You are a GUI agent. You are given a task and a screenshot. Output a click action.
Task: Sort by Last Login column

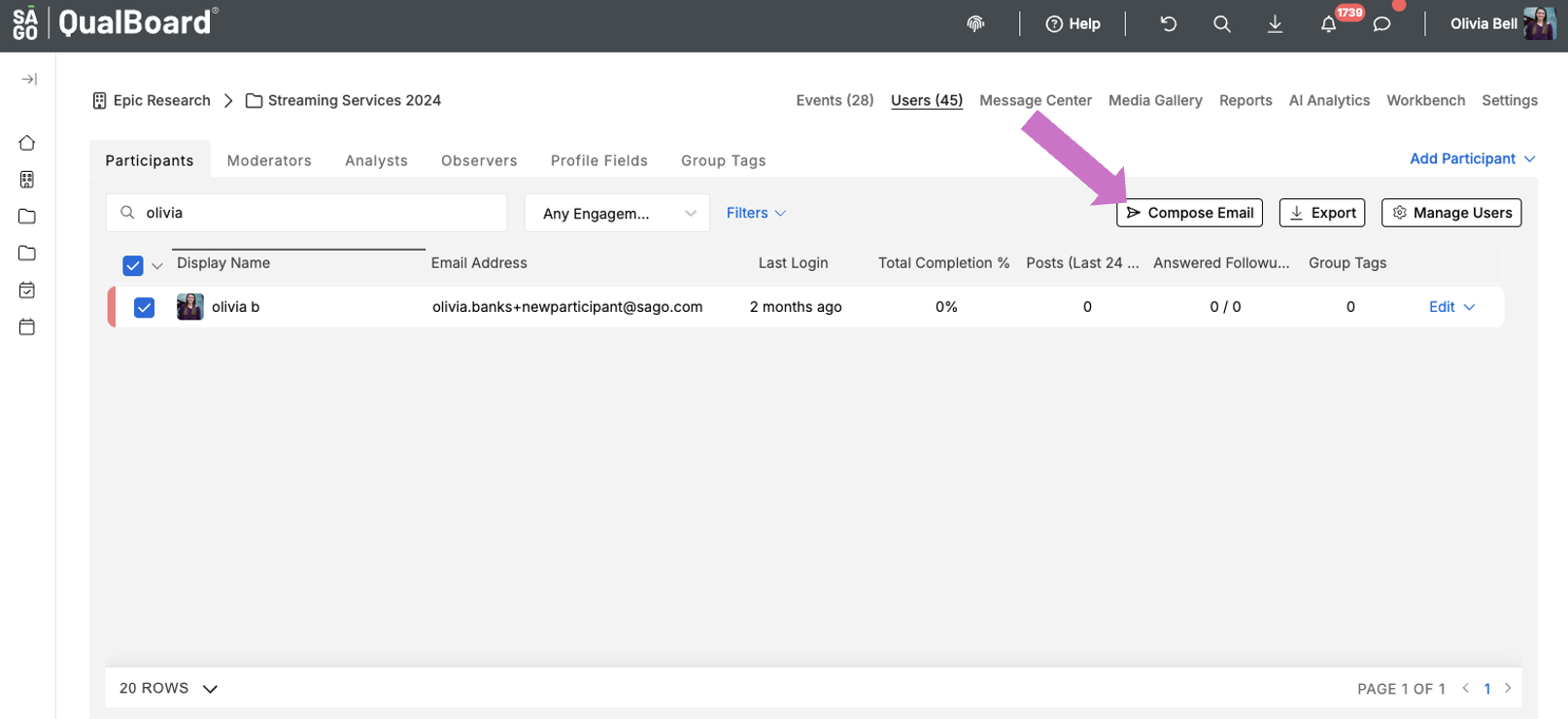pos(793,263)
